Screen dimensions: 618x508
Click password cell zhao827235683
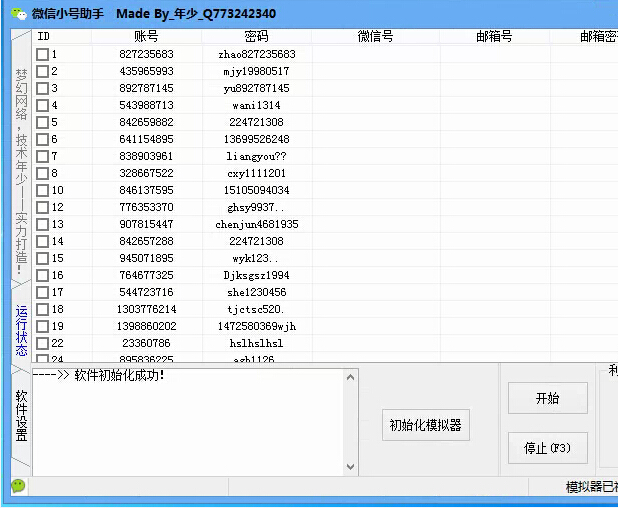(x=257, y=54)
